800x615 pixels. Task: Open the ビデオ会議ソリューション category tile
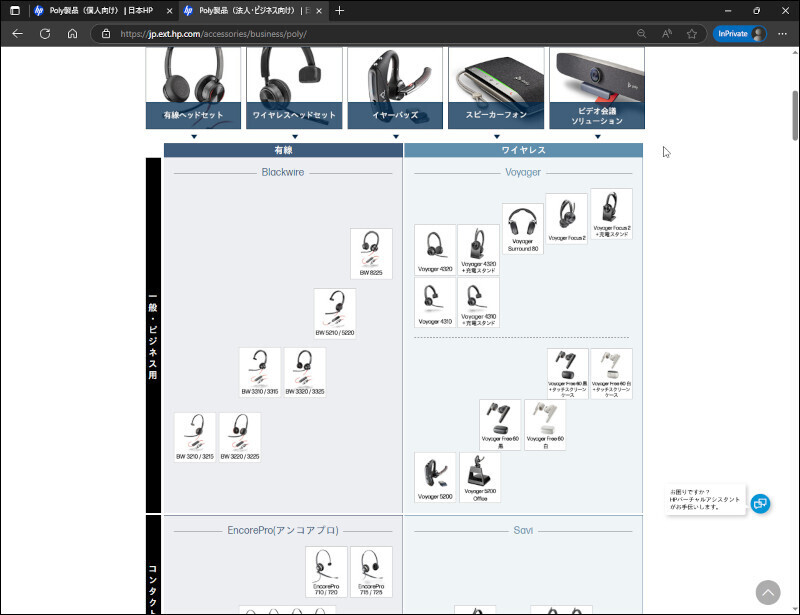pos(597,88)
